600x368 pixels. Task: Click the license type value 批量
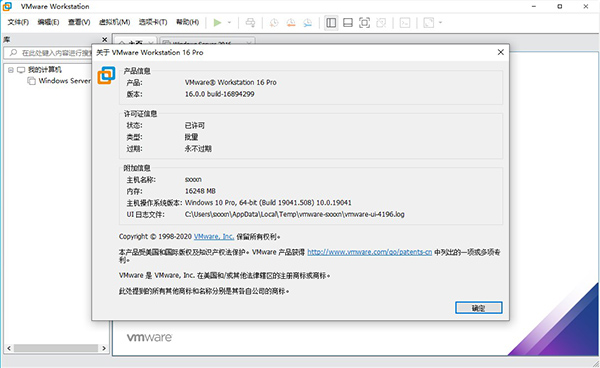pos(191,137)
